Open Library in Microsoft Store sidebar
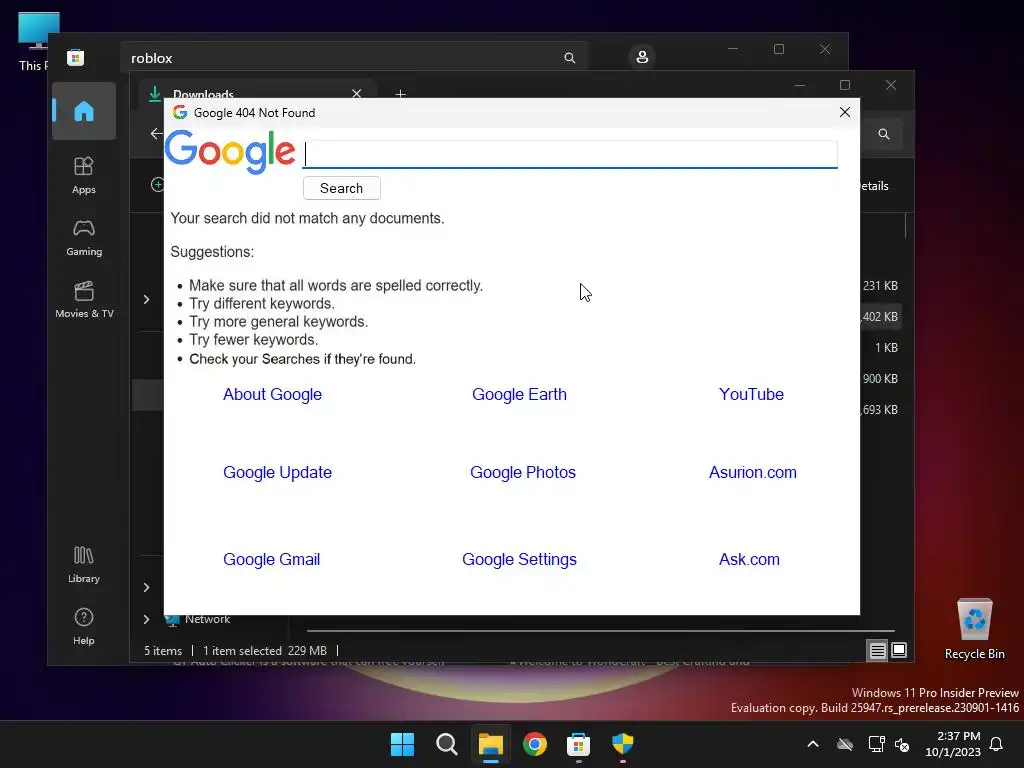The image size is (1024, 768). [84, 565]
